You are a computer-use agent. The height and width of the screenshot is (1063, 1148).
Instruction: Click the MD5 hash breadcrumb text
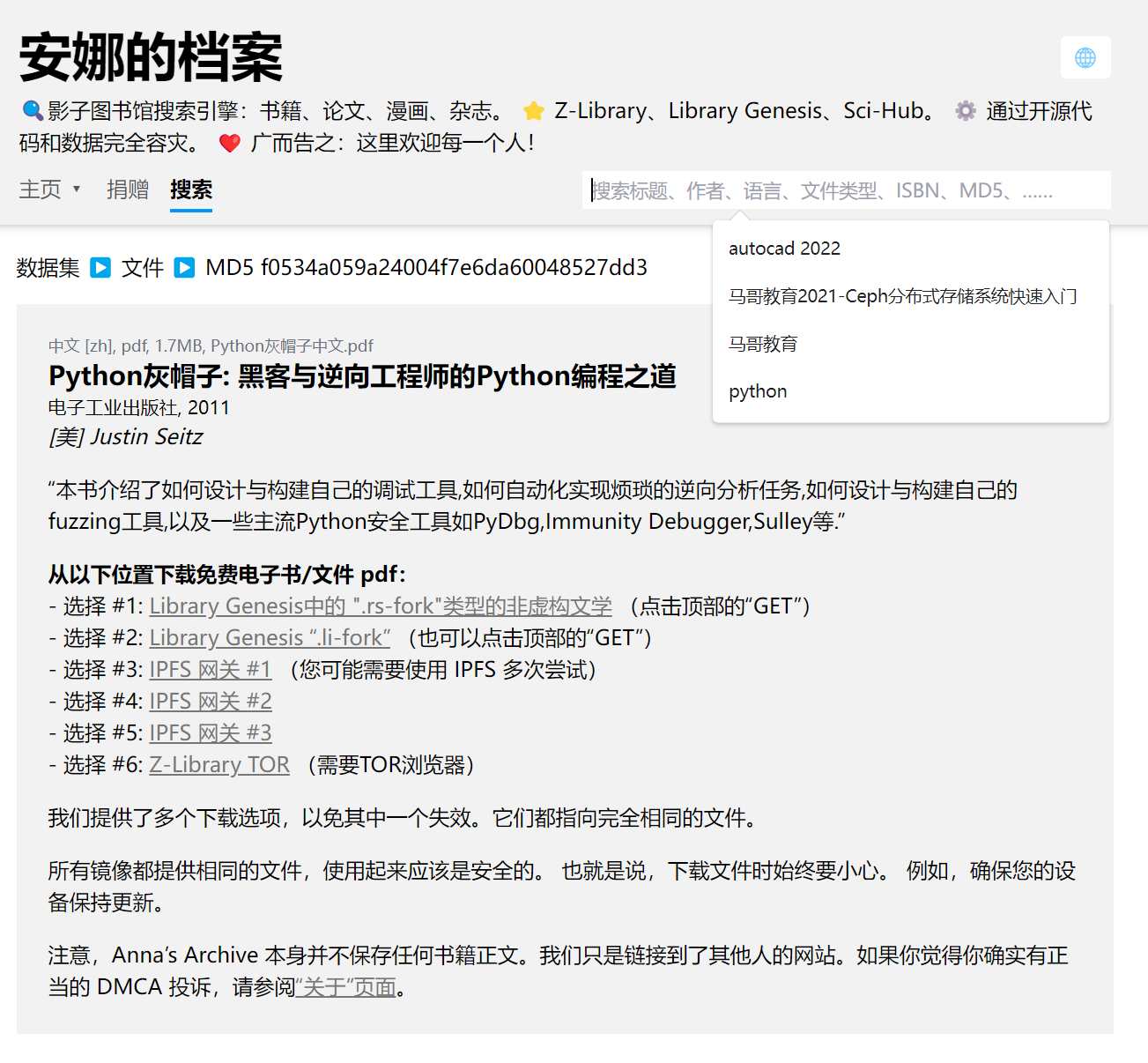(426, 267)
